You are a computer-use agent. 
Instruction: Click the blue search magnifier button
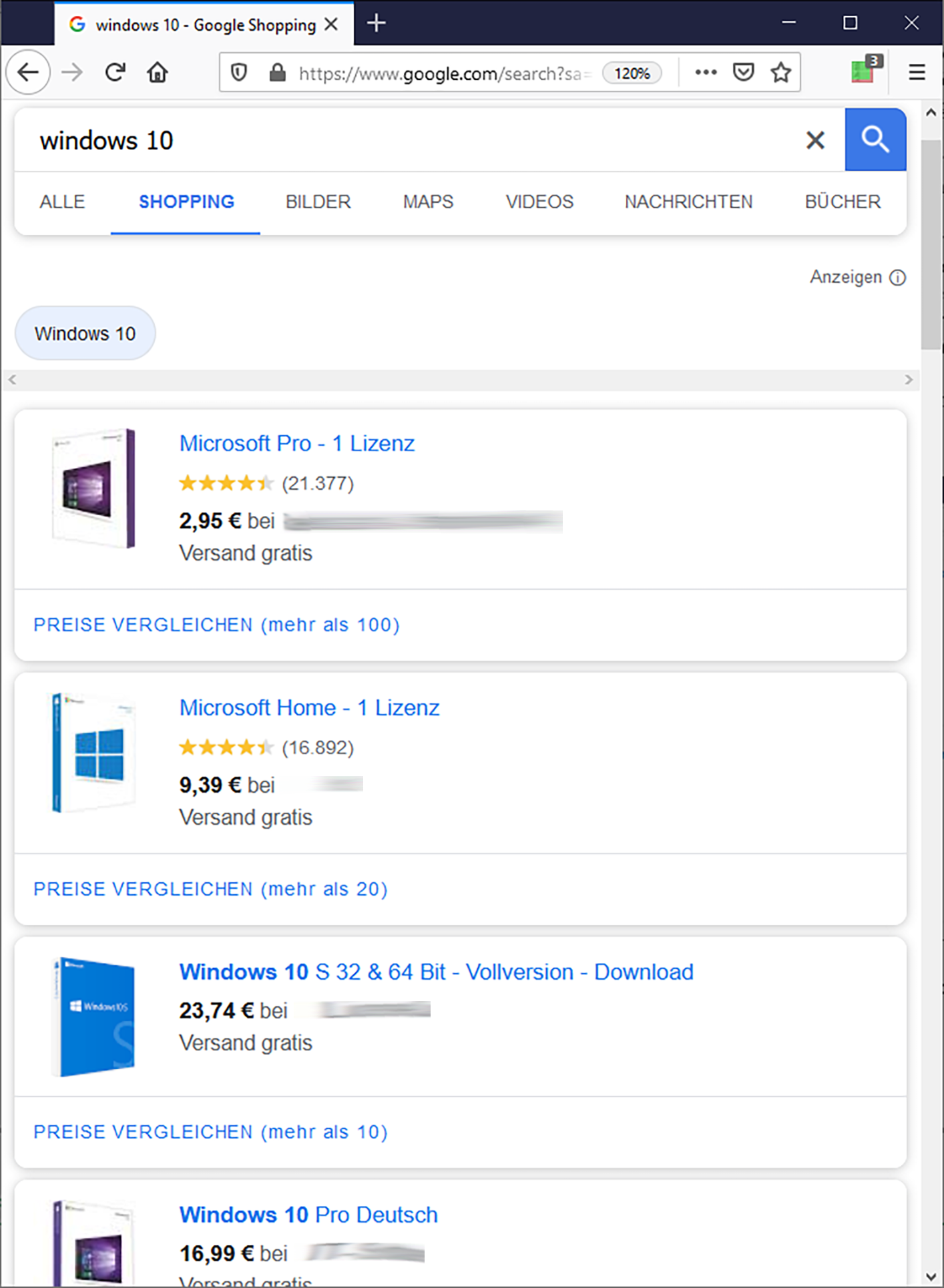[875, 140]
